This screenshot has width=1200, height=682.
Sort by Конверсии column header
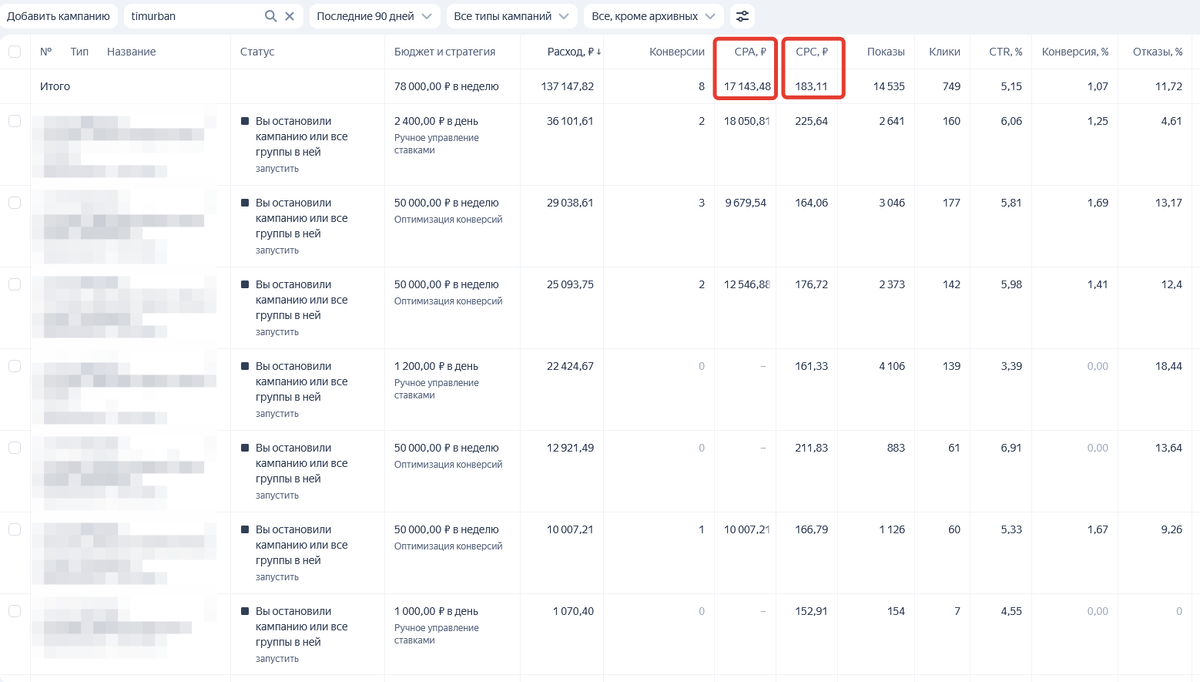(x=676, y=52)
